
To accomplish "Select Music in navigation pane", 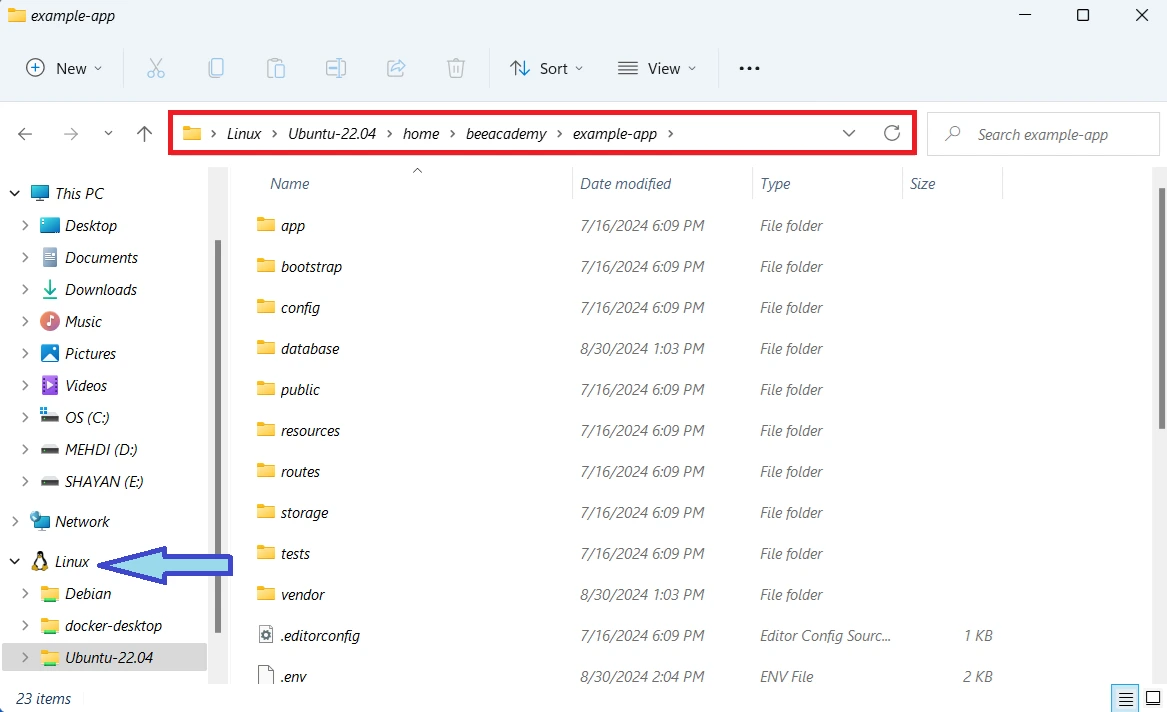I will tap(83, 321).
